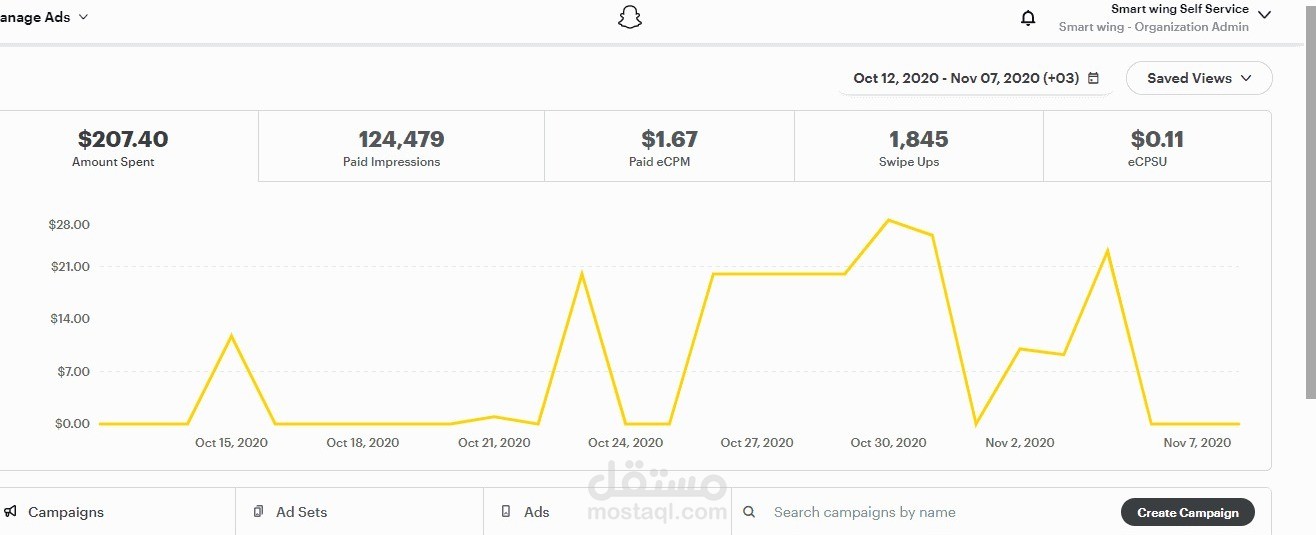The image size is (1316, 535).
Task: Select the Paid eCPM metric tab
Action: [x=669, y=146]
